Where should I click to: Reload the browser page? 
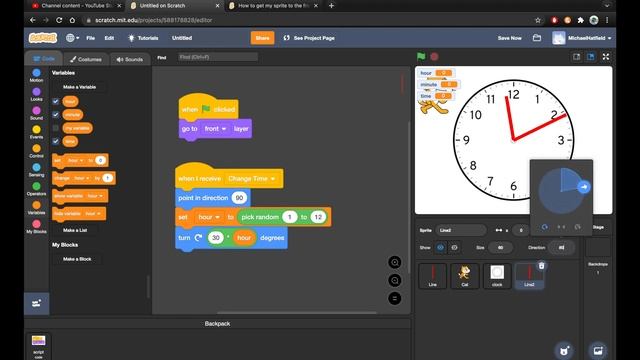click(x=59, y=20)
